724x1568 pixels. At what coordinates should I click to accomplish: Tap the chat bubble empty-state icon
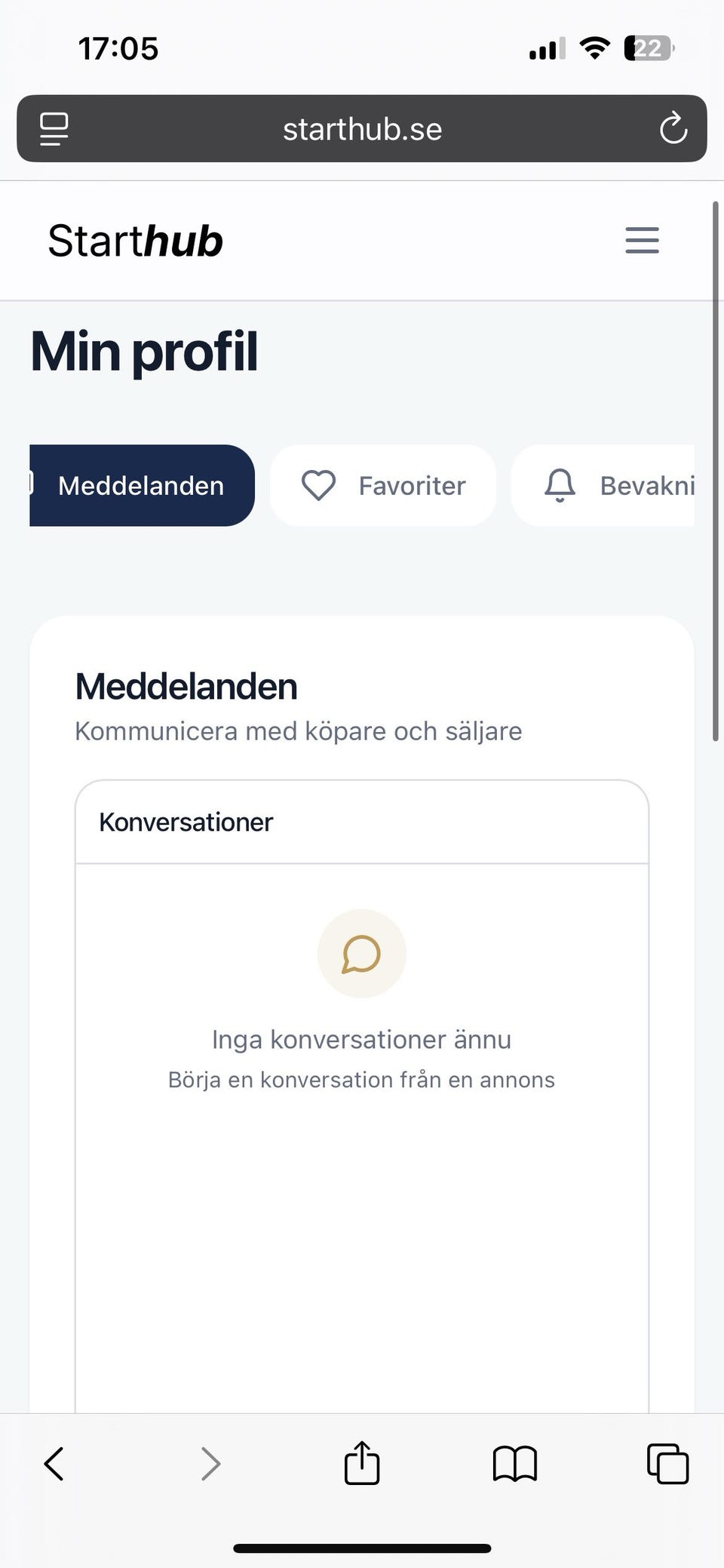[362, 954]
